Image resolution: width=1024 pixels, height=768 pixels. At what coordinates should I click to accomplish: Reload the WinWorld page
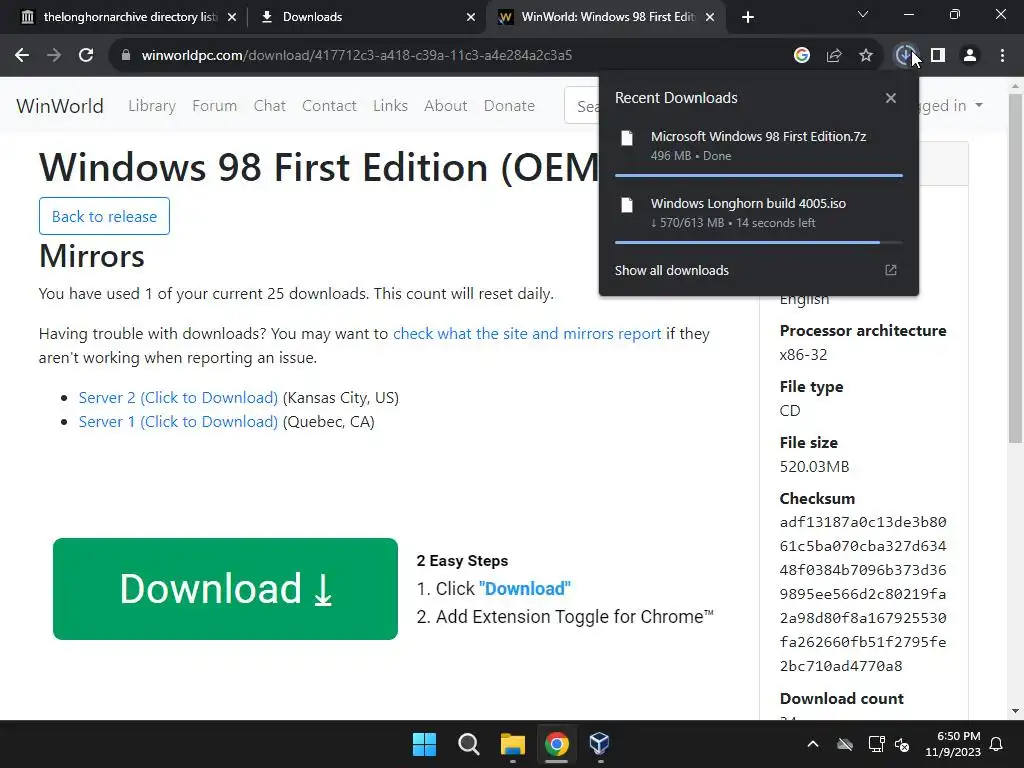pos(86,56)
